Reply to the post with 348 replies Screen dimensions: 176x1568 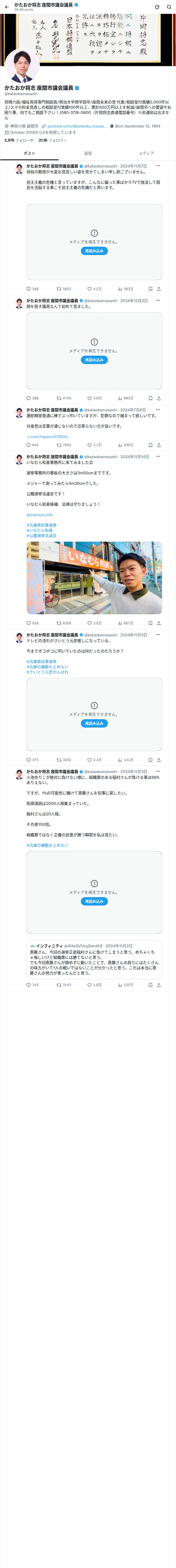32,289
